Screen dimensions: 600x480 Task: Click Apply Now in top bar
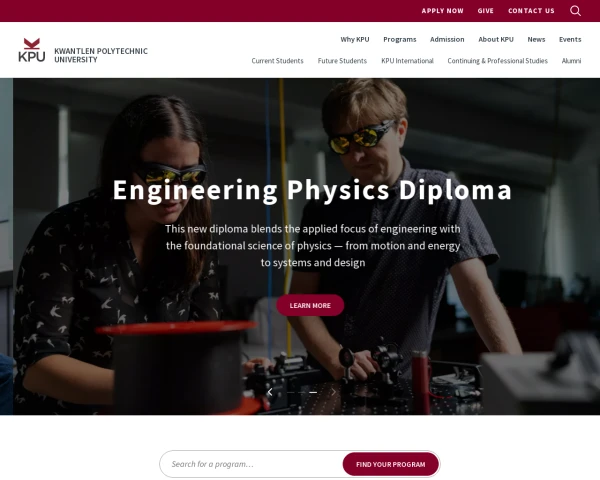442,11
